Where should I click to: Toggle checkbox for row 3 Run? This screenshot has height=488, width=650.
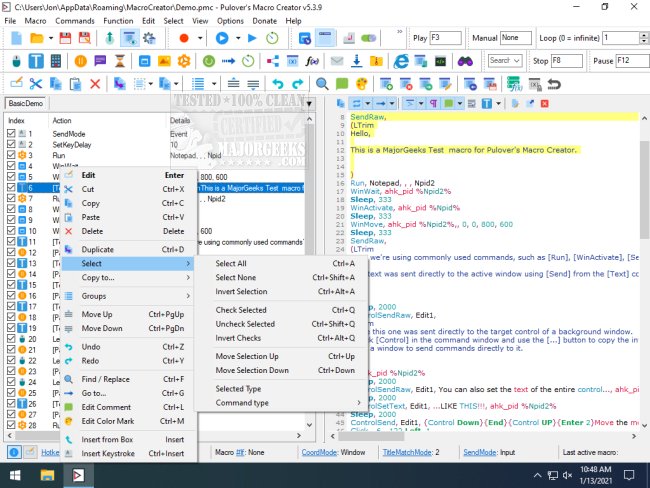[x=12, y=155]
